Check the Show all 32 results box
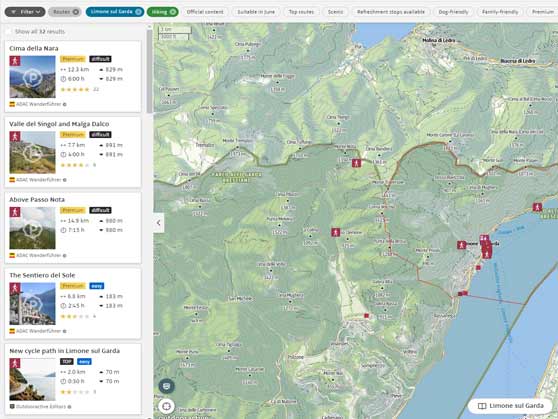 point(9,32)
